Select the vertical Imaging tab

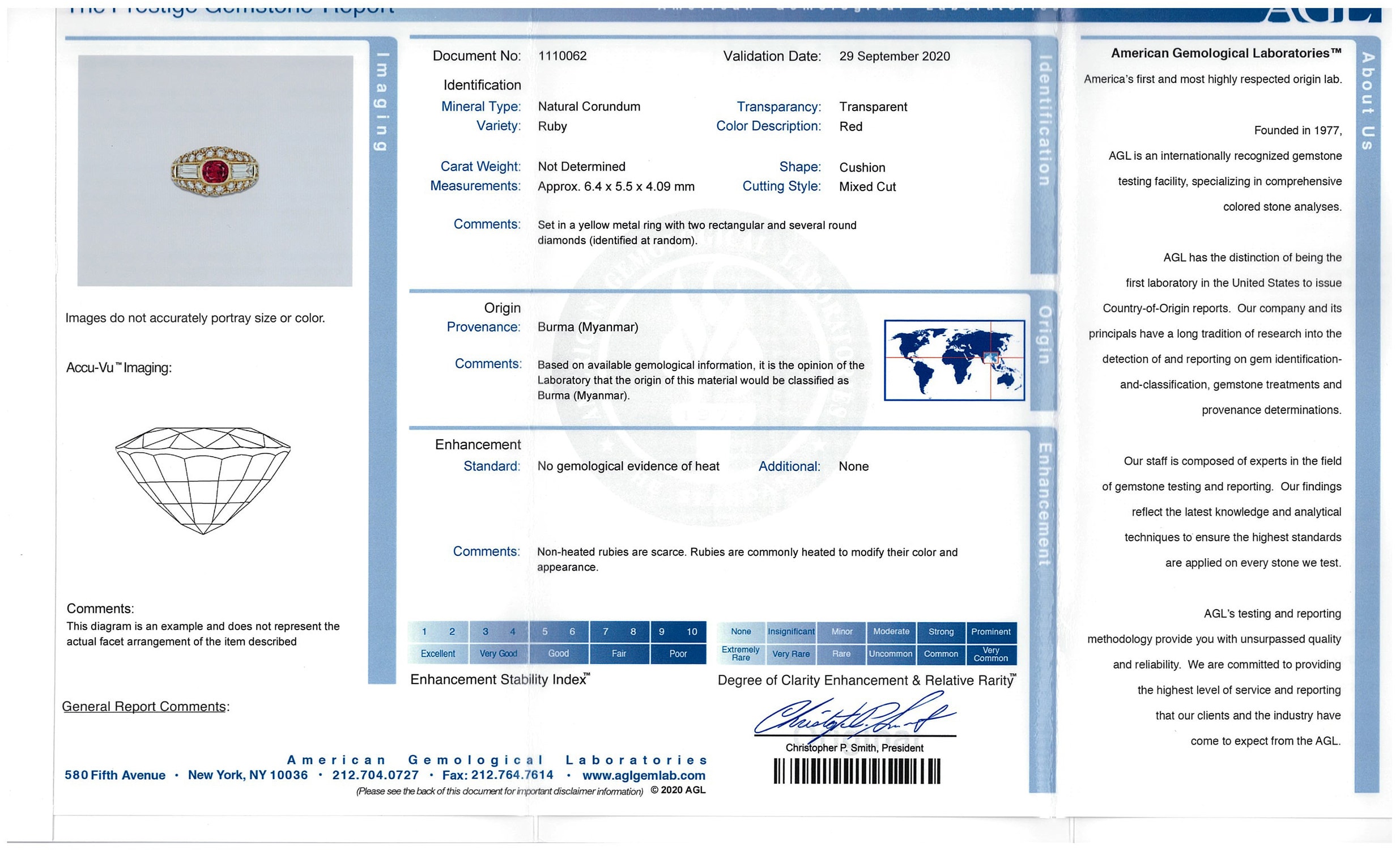[x=382, y=102]
